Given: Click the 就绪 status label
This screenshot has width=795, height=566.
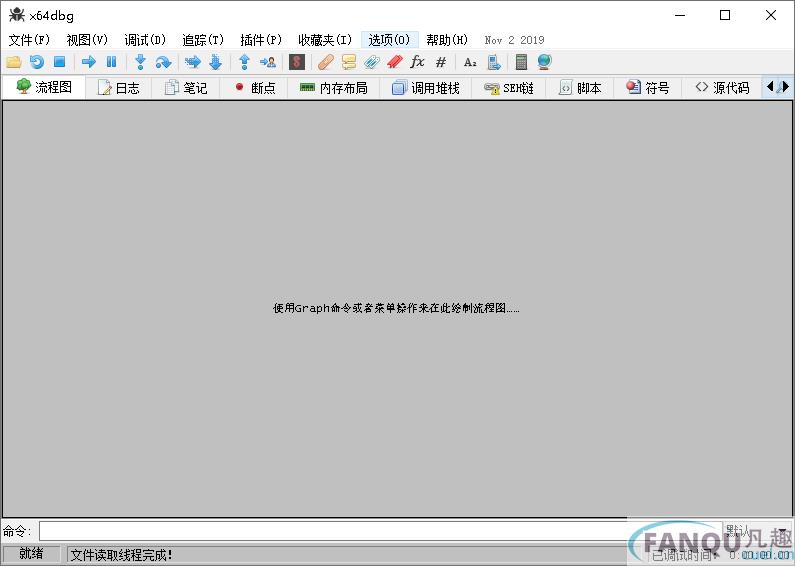Looking at the screenshot, I should [31, 554].
